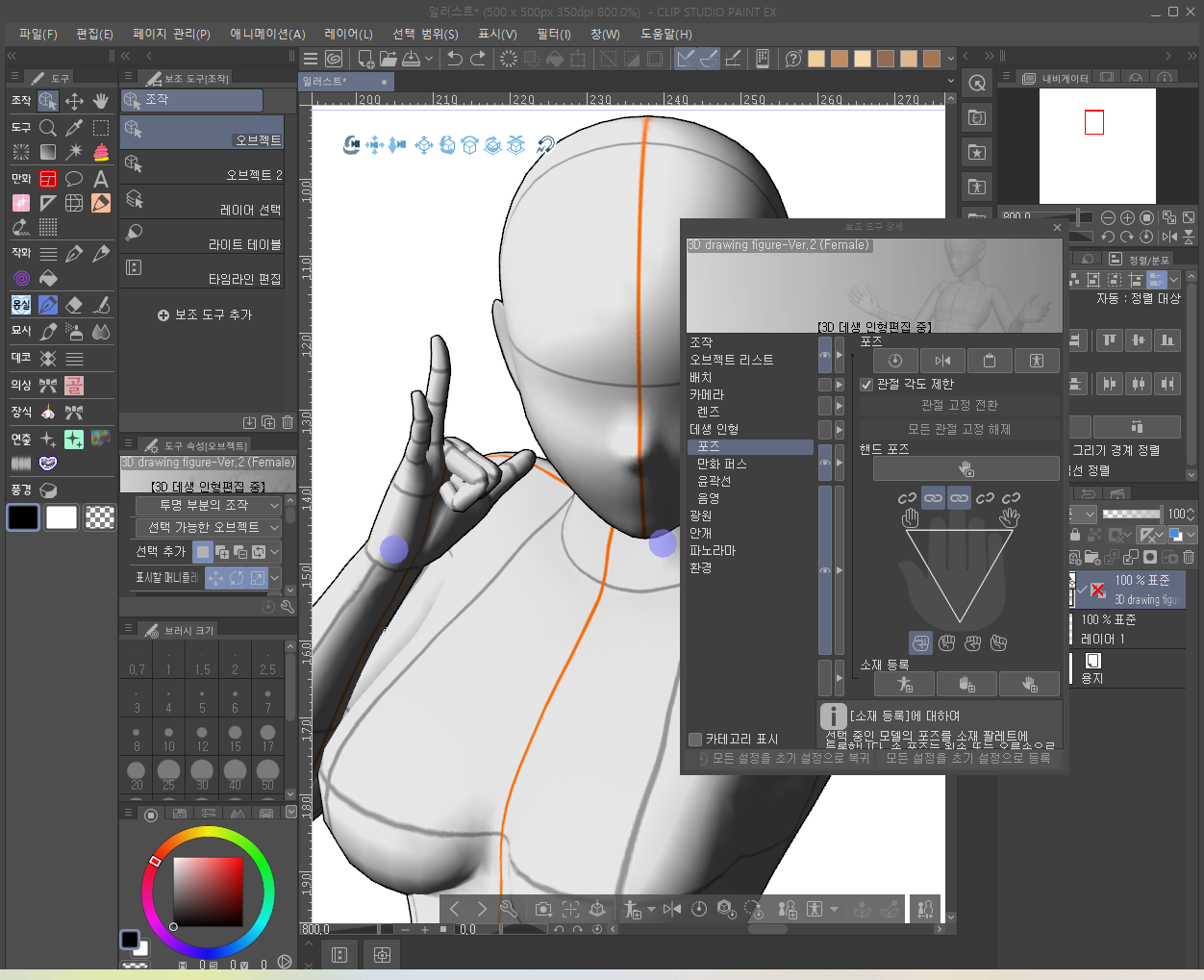The width and height of the screenshot is (1204, 980).
Task: Select the 레이어 선택 sub tool
Action: (x=202, y=202)
